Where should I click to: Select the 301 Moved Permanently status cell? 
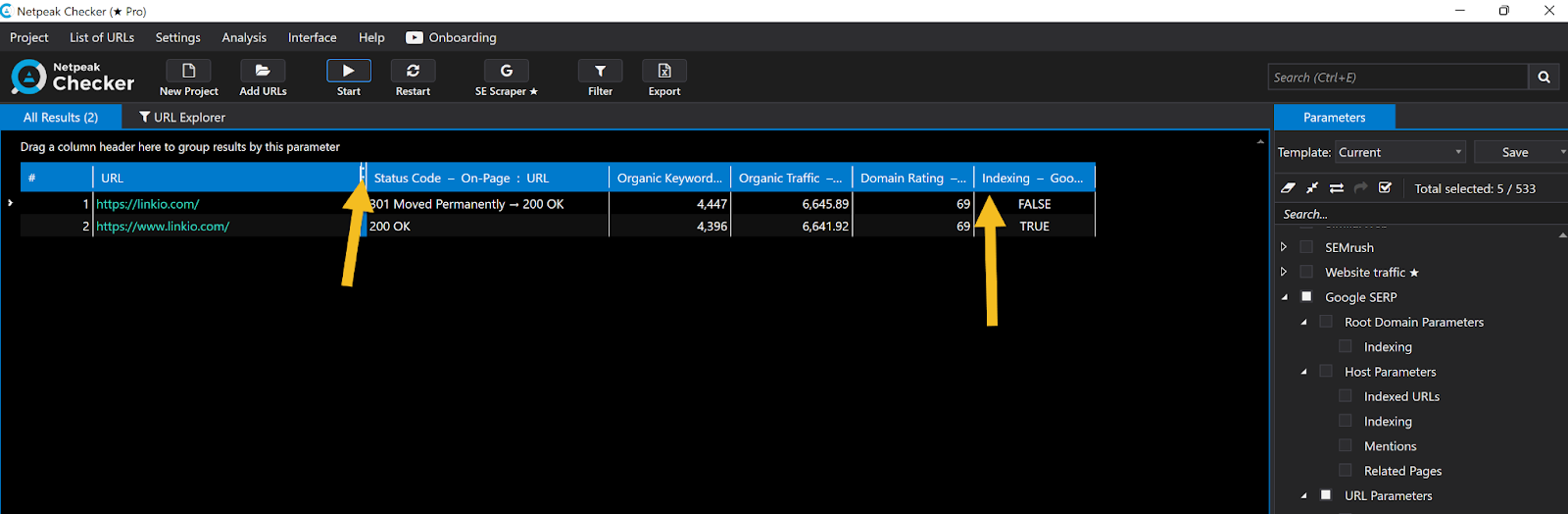(x=487, y=204)
